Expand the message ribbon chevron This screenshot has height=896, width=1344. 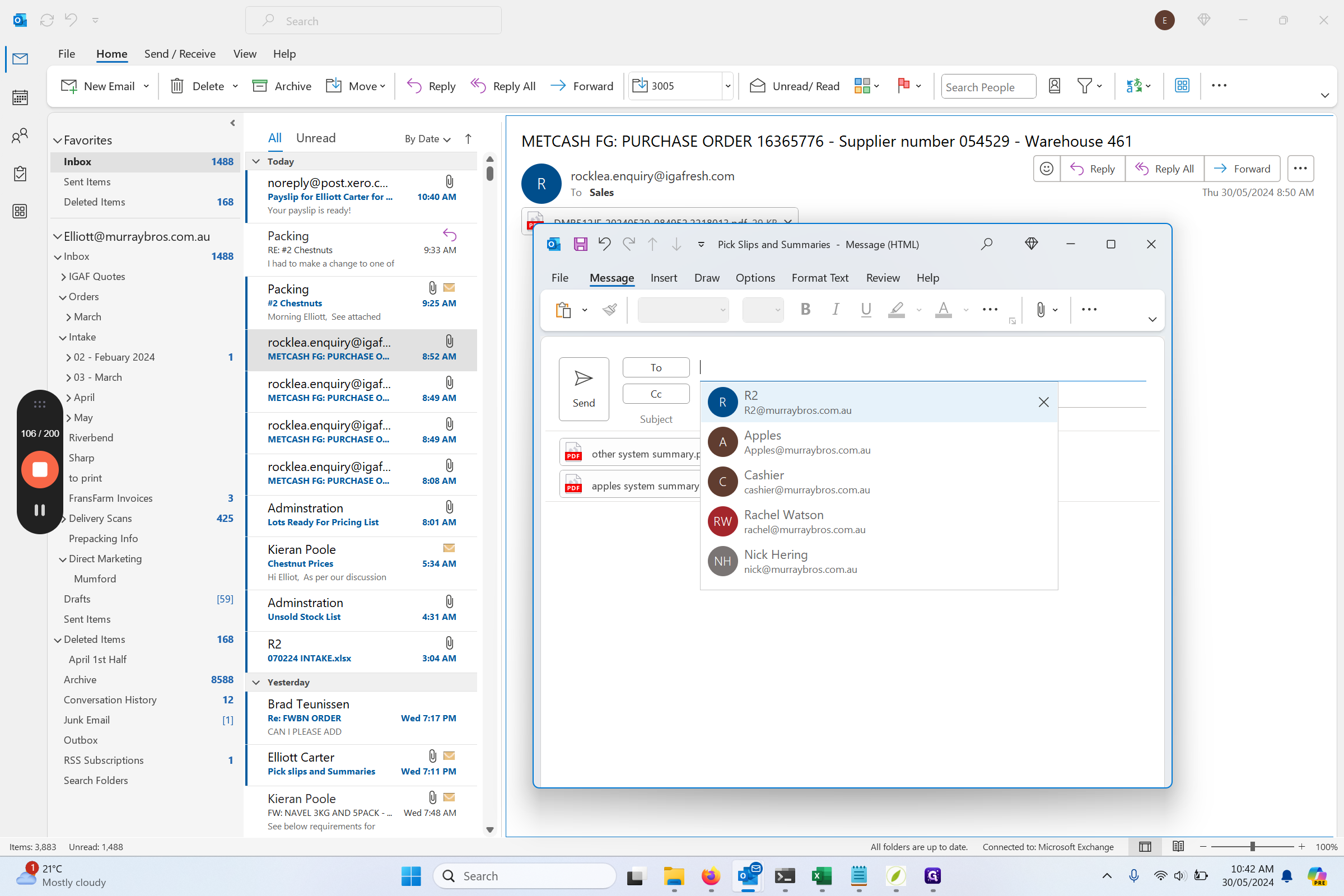coord(1152,319)
